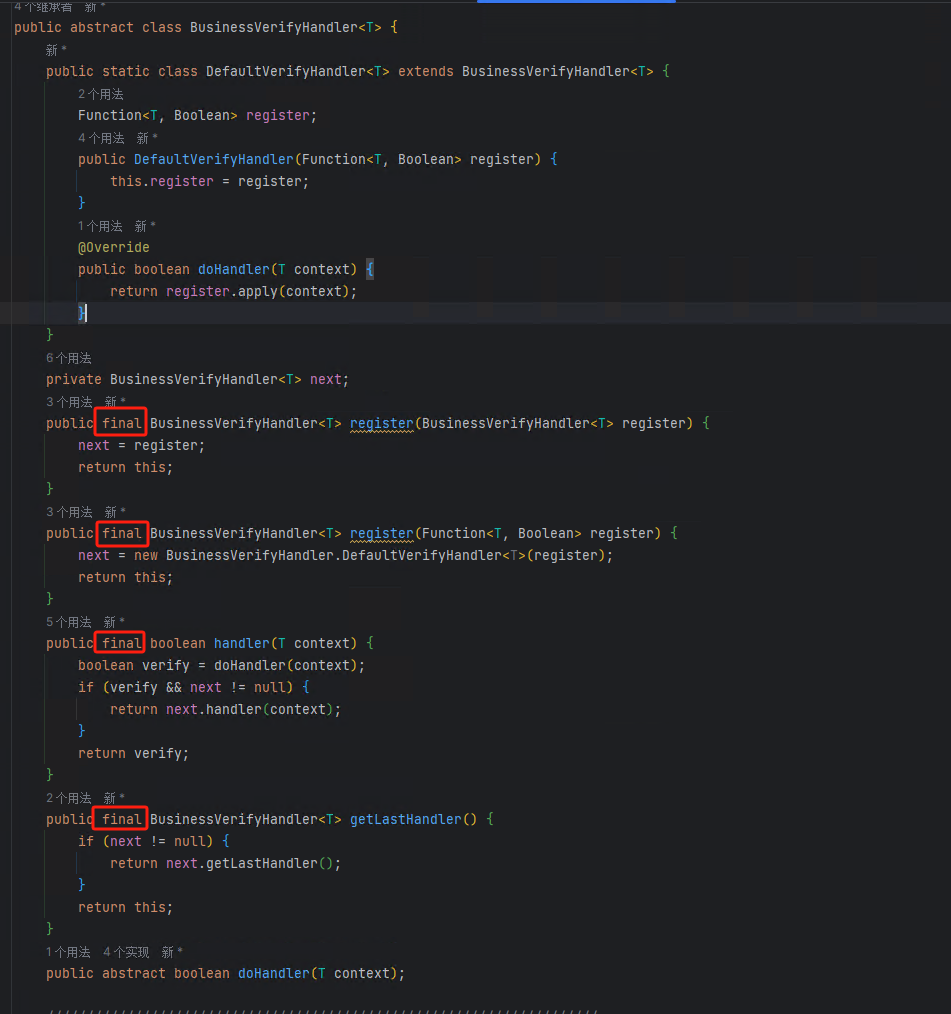Click "2个用法" hint above getLastHandler method
951x1014 pixels.
68,798
